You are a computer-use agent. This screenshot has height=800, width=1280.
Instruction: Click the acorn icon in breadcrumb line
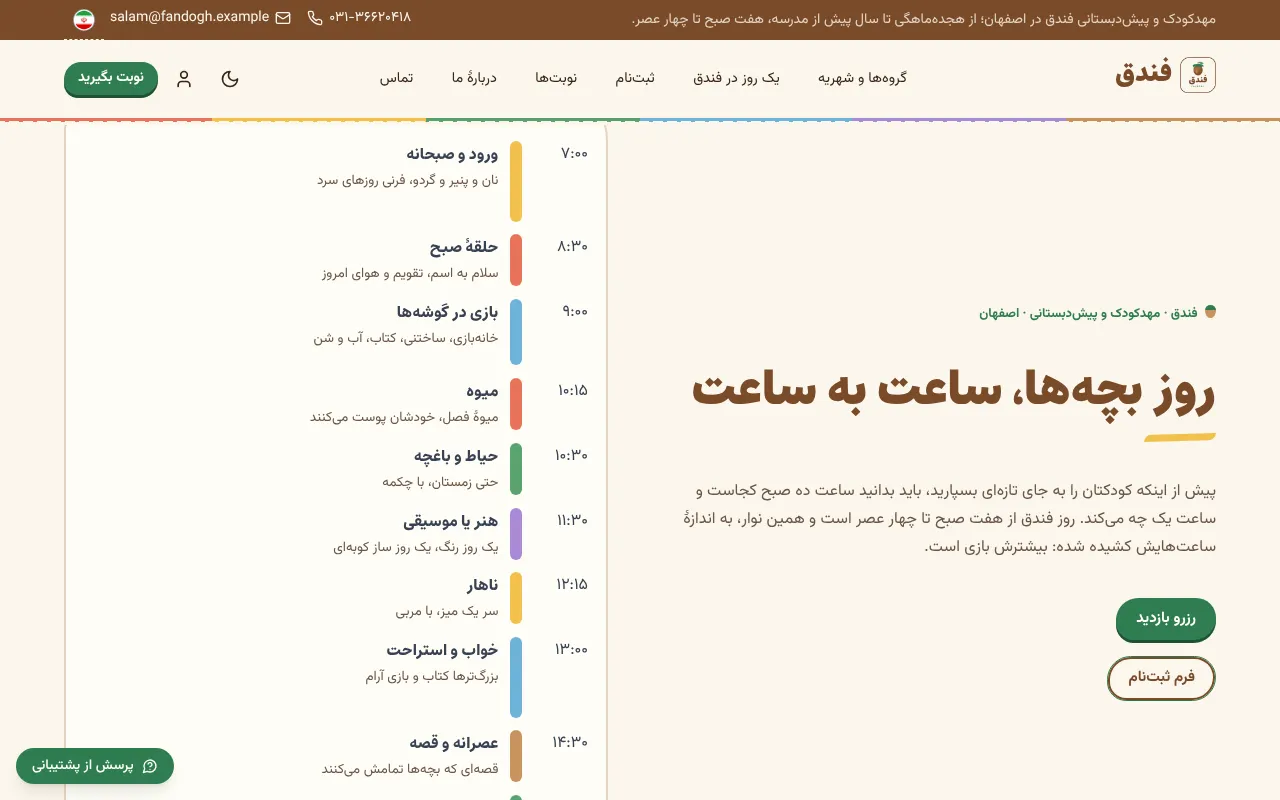(x=1210, y=312)
